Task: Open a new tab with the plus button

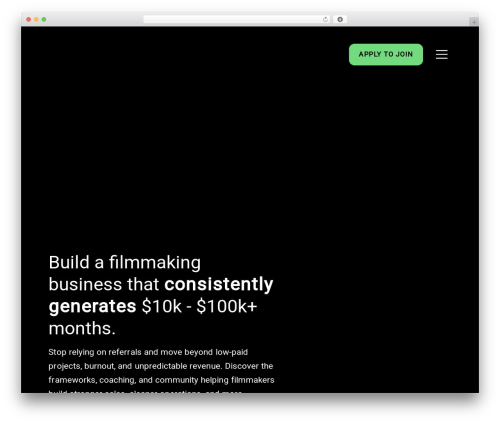Action: [x=474, y=22]
